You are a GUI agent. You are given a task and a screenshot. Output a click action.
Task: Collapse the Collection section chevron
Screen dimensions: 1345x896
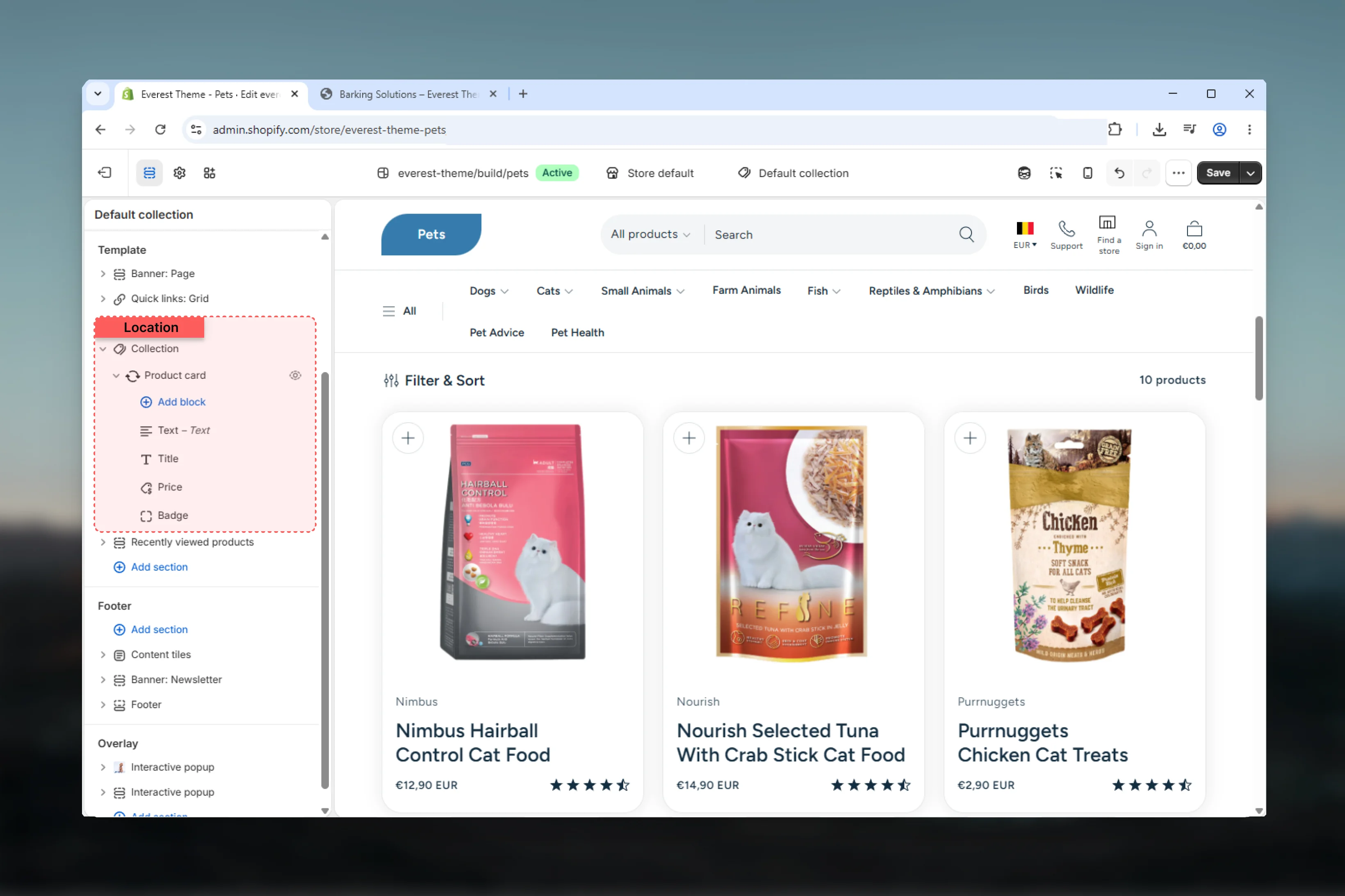coord(103,348)
